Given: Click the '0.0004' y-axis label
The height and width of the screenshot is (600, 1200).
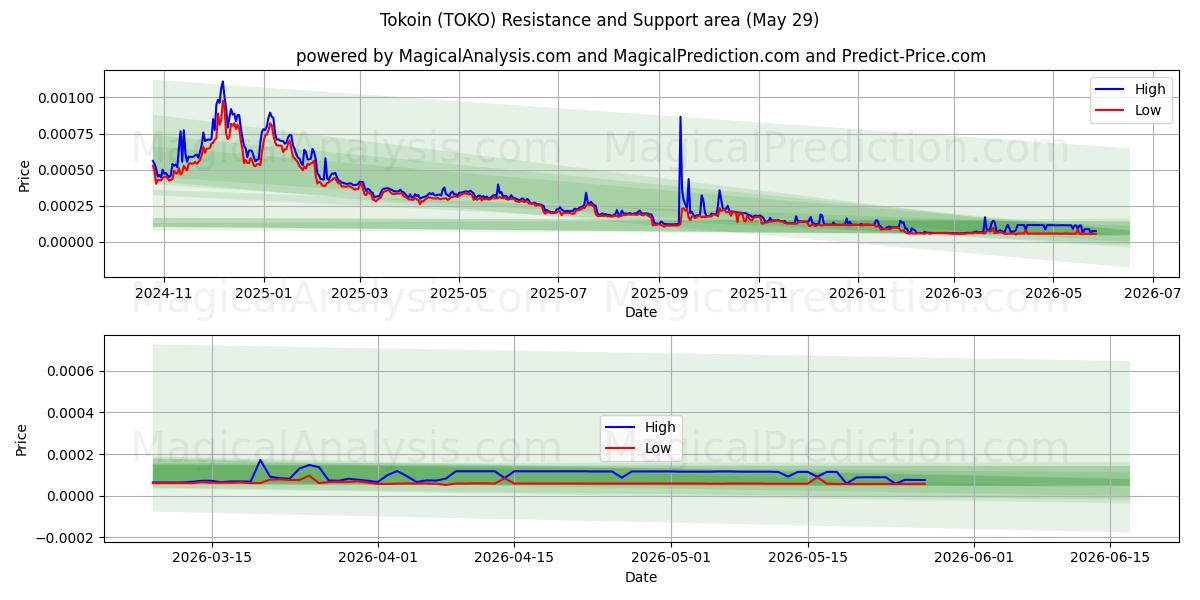Looking at the screenshot, I should click(x=71, y=413).
